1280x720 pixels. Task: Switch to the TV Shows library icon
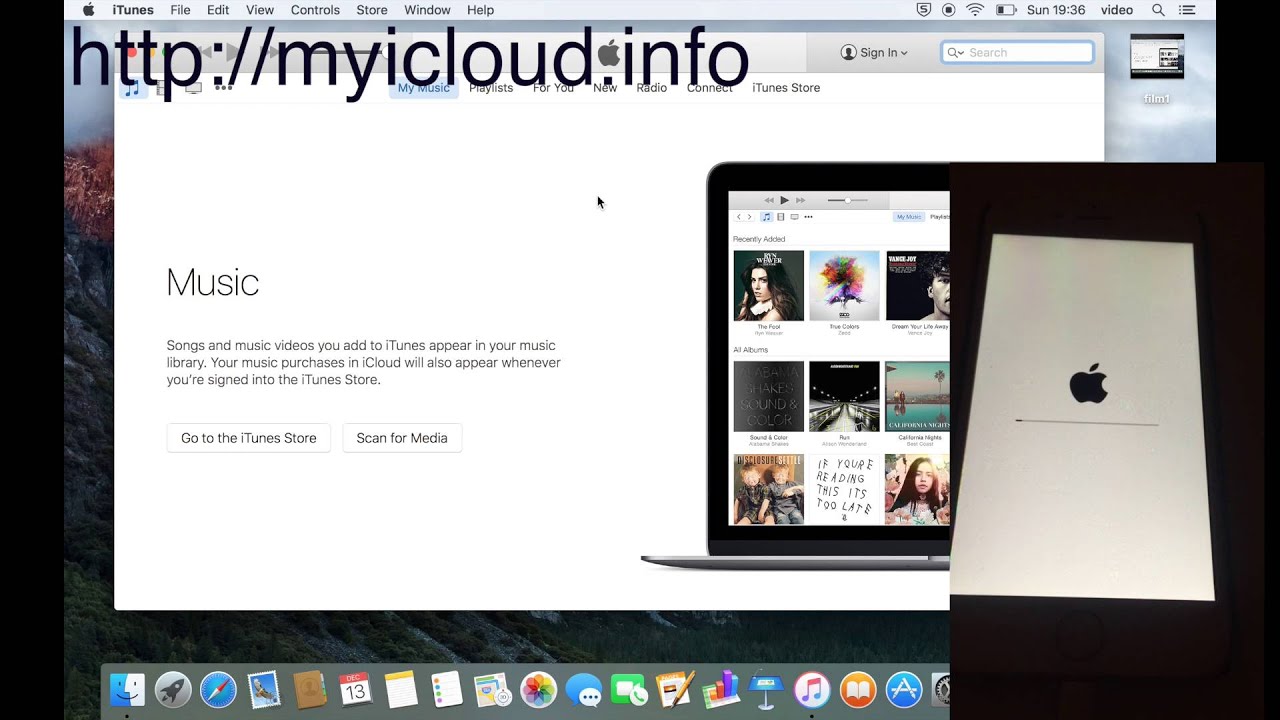coord(194,88)
